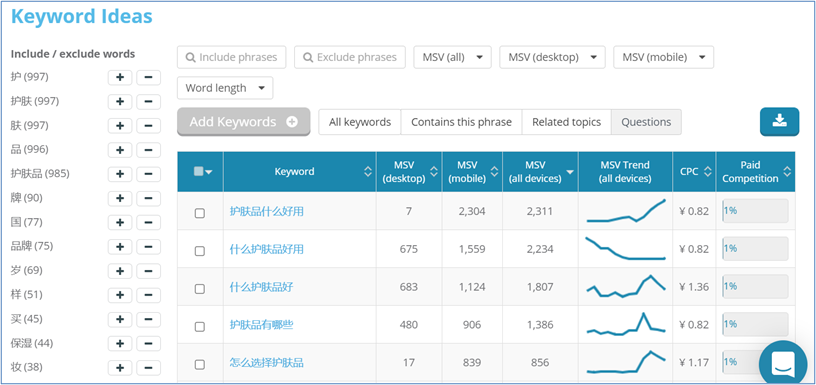The height and width of the screenshot is (385, 816).
Task: Exclude 岁 (69) minus button
Action: [148, 271]
